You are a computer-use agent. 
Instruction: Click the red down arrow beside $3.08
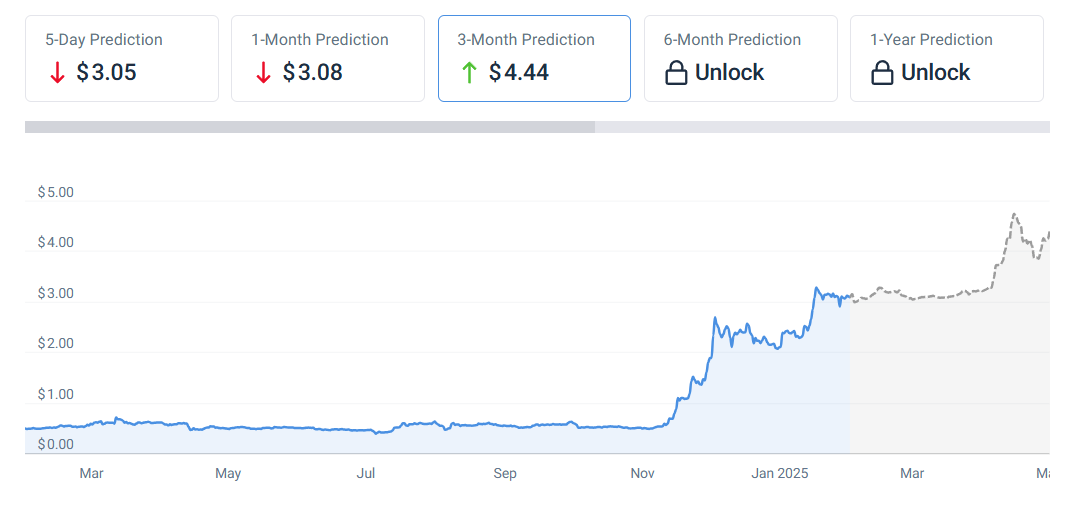coord(263,73)
